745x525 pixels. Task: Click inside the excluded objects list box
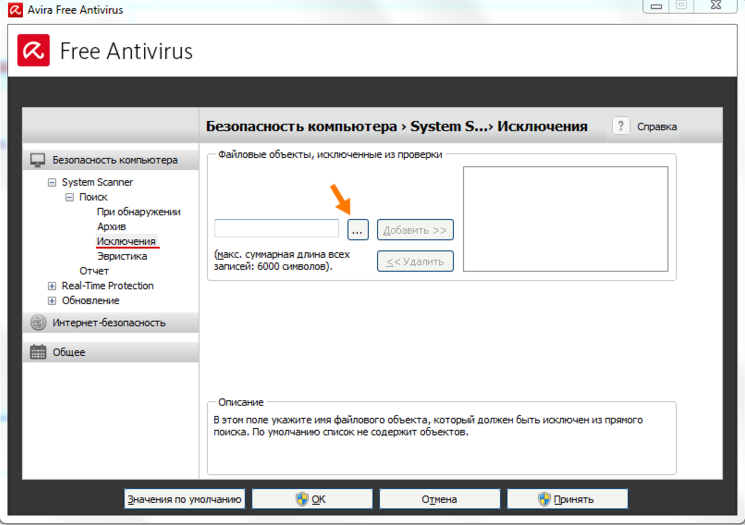click(x=565, y=219)
